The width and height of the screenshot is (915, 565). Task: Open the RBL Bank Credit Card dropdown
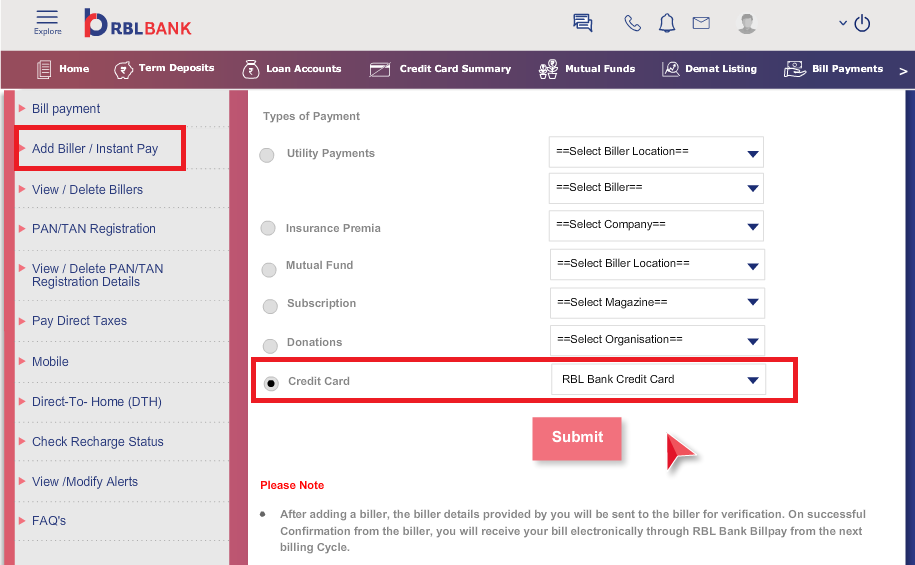658,379
